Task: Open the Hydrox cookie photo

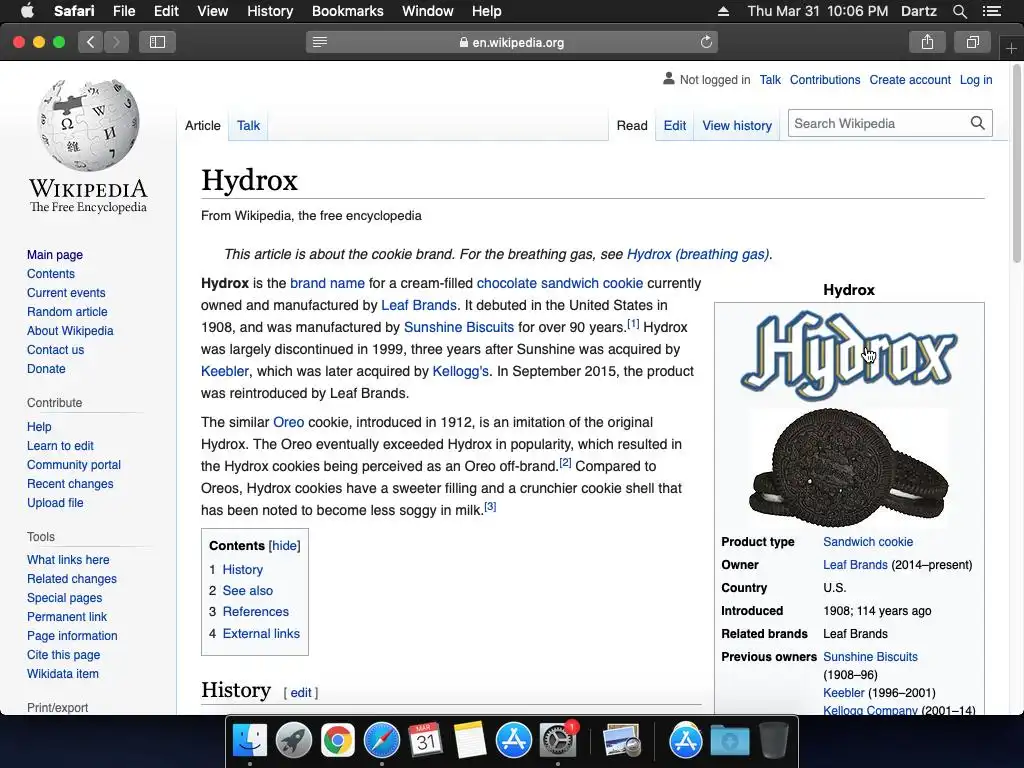Action: 849,468
